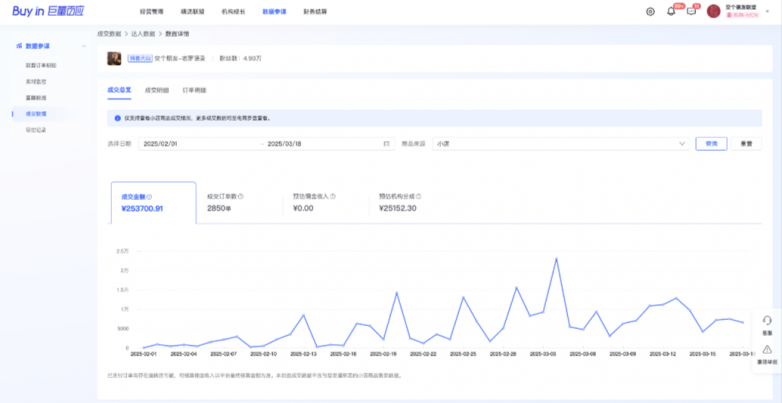Click the follower count 4.90万 text
This screenshot has width=782, height=403.
[240, 58]
